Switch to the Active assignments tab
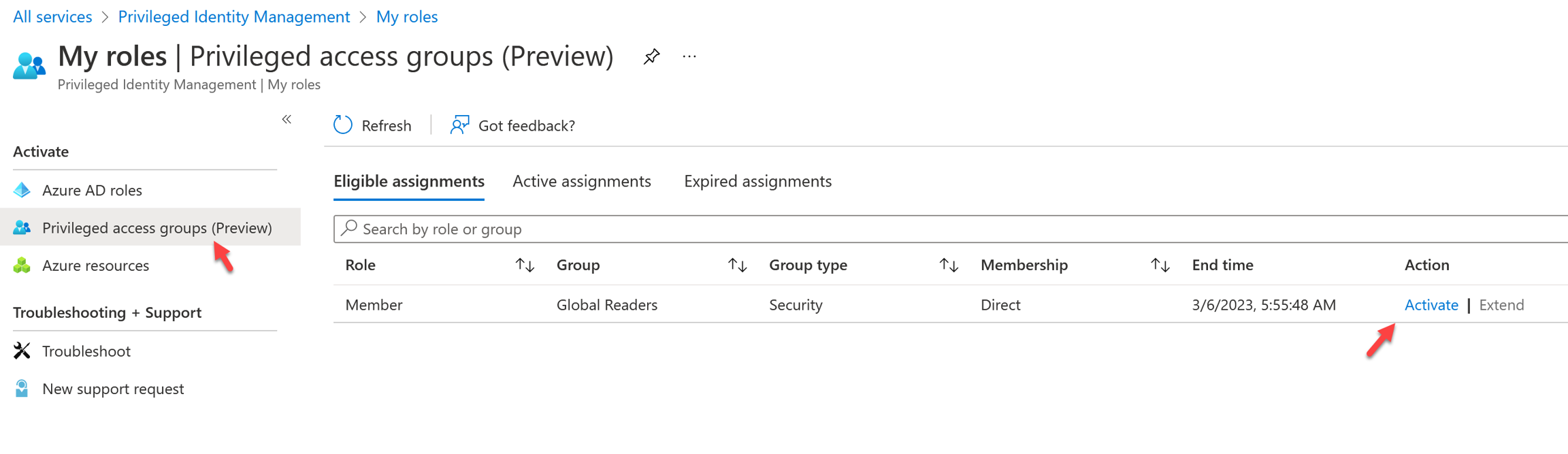Image resolution: width=1568 pixels, height=454 pixels. pos(581,181)
